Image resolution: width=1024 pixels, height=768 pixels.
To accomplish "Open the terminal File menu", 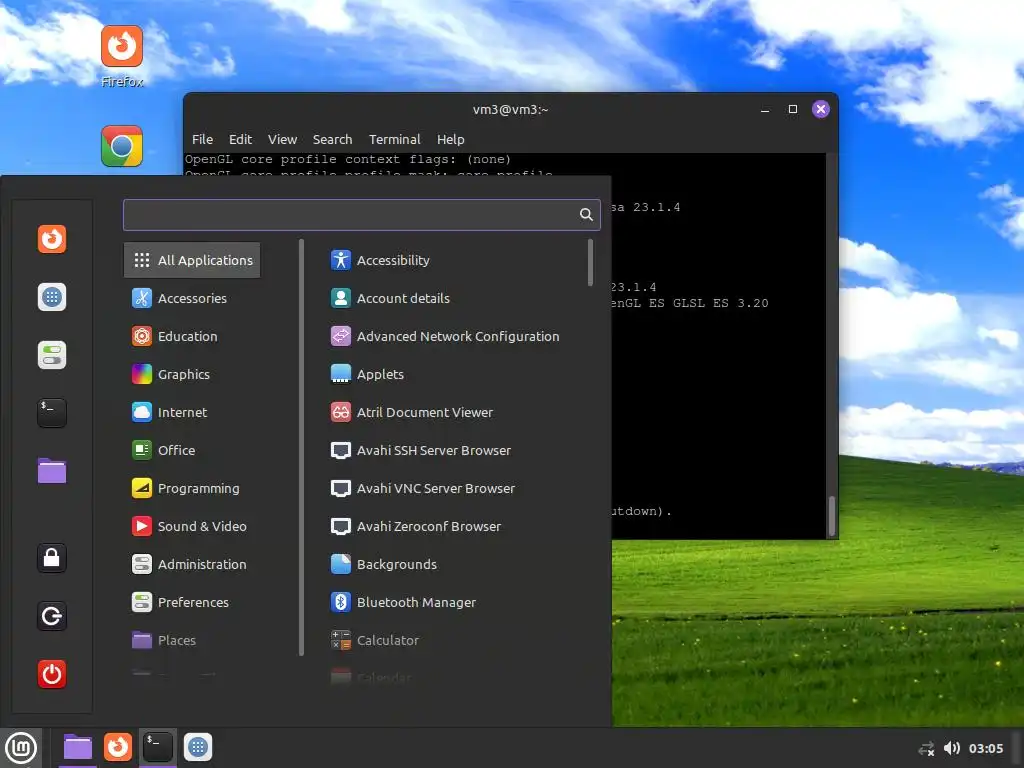I will [x=202, y=139].
